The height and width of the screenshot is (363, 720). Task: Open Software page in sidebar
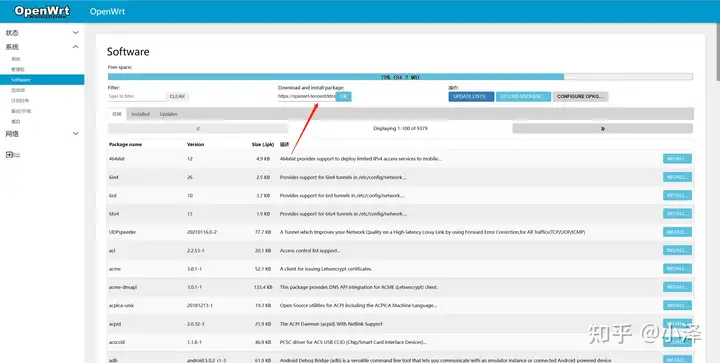point(42,80)
